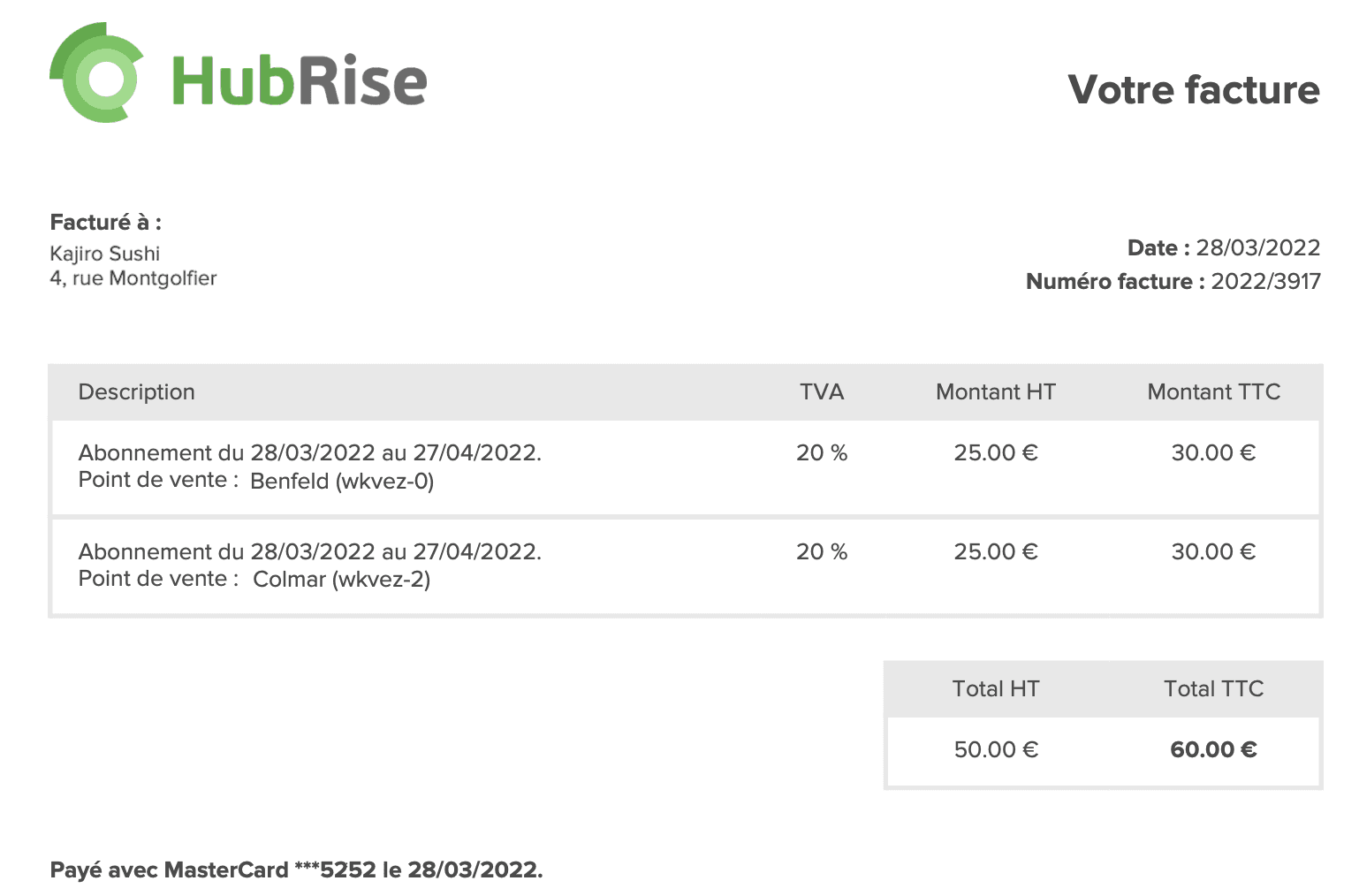Click the TVA column header

(x=821, y=391)
